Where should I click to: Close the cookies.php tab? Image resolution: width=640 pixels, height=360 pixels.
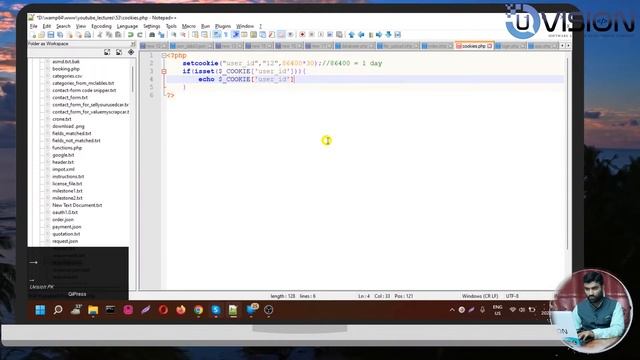pyautogui.click(x=490, y=46)
